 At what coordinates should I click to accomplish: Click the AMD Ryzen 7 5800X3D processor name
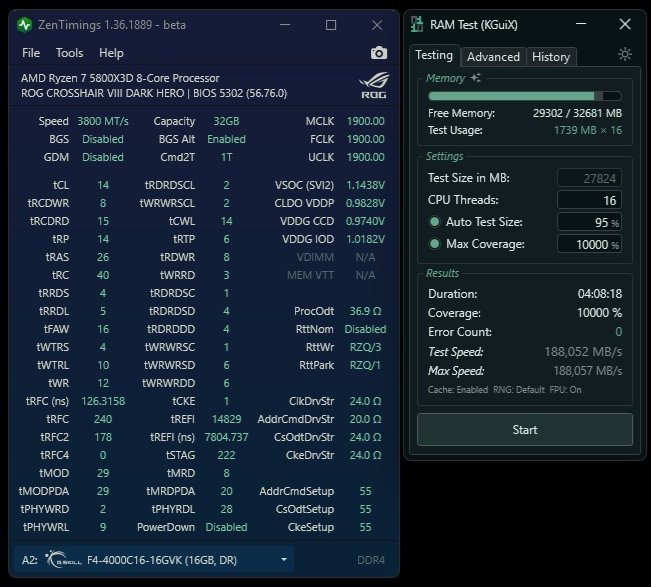[x=120, y=78]
